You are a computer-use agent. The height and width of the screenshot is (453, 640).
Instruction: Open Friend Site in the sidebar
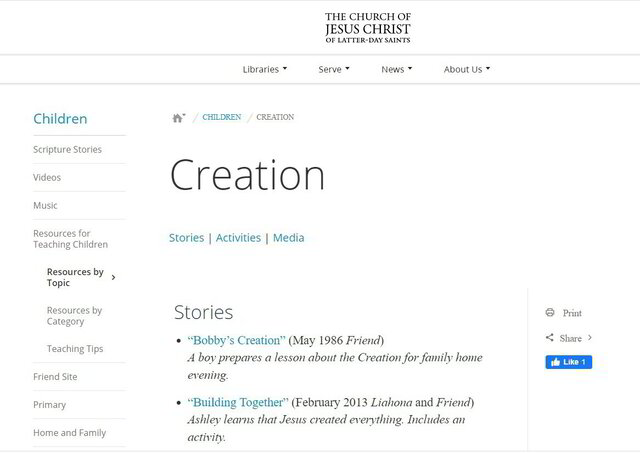55,377
